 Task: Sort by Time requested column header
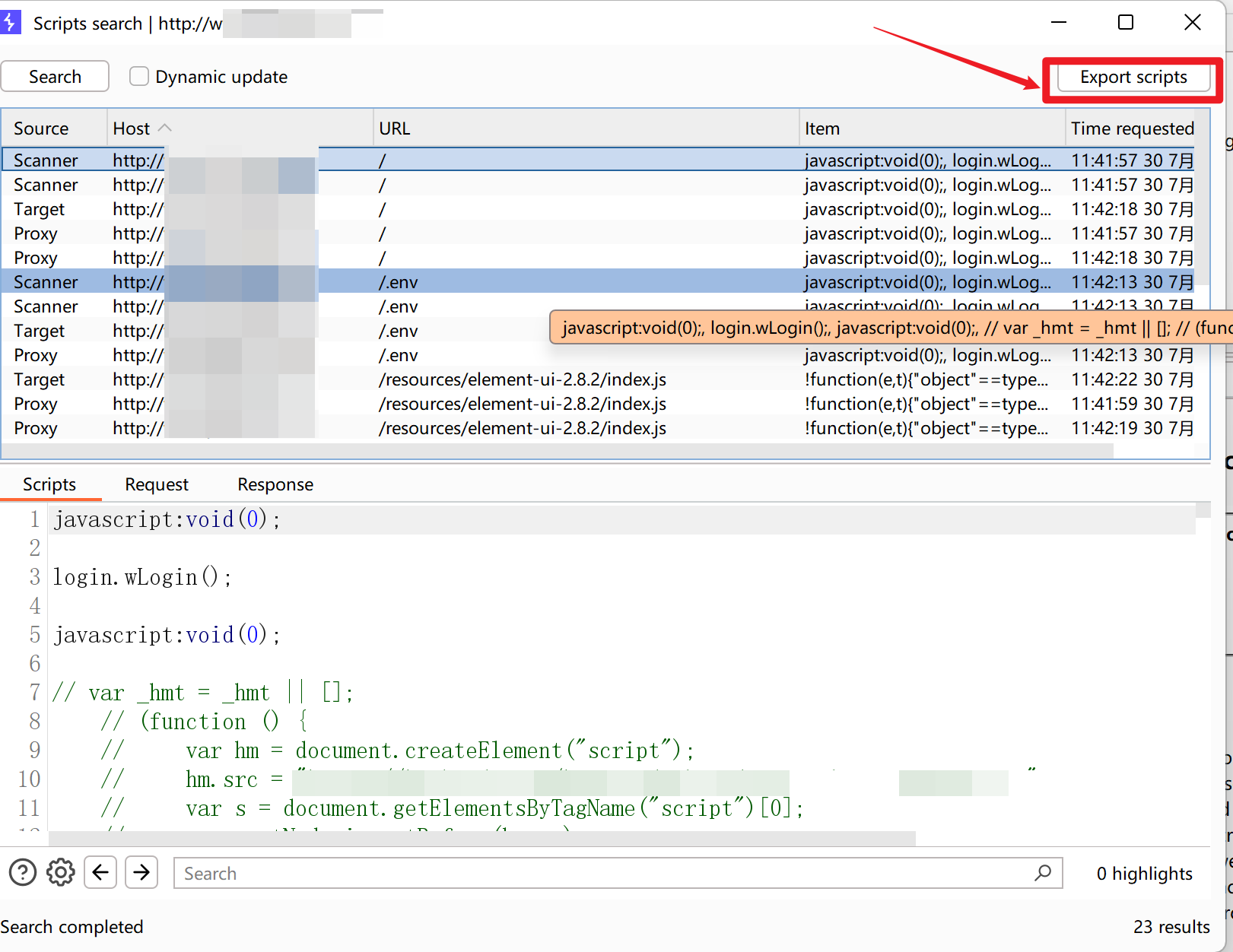1132,129
